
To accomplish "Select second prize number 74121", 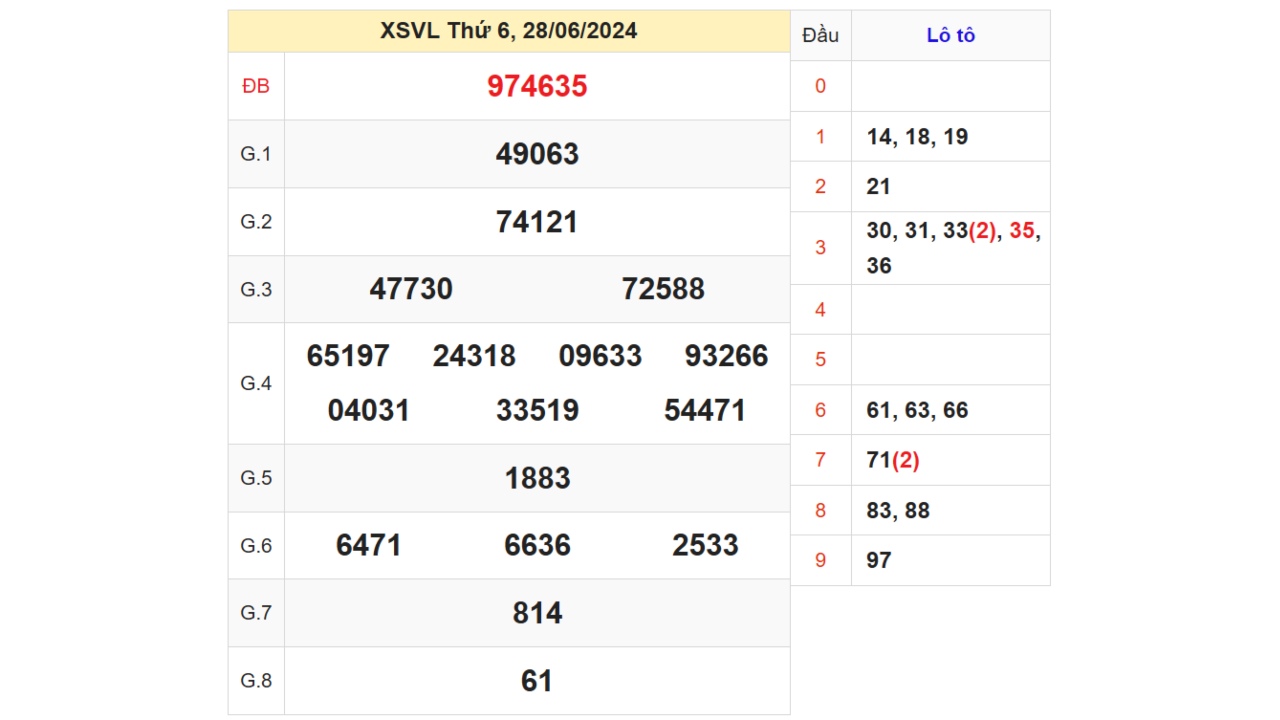I will [x=537, y=222].
